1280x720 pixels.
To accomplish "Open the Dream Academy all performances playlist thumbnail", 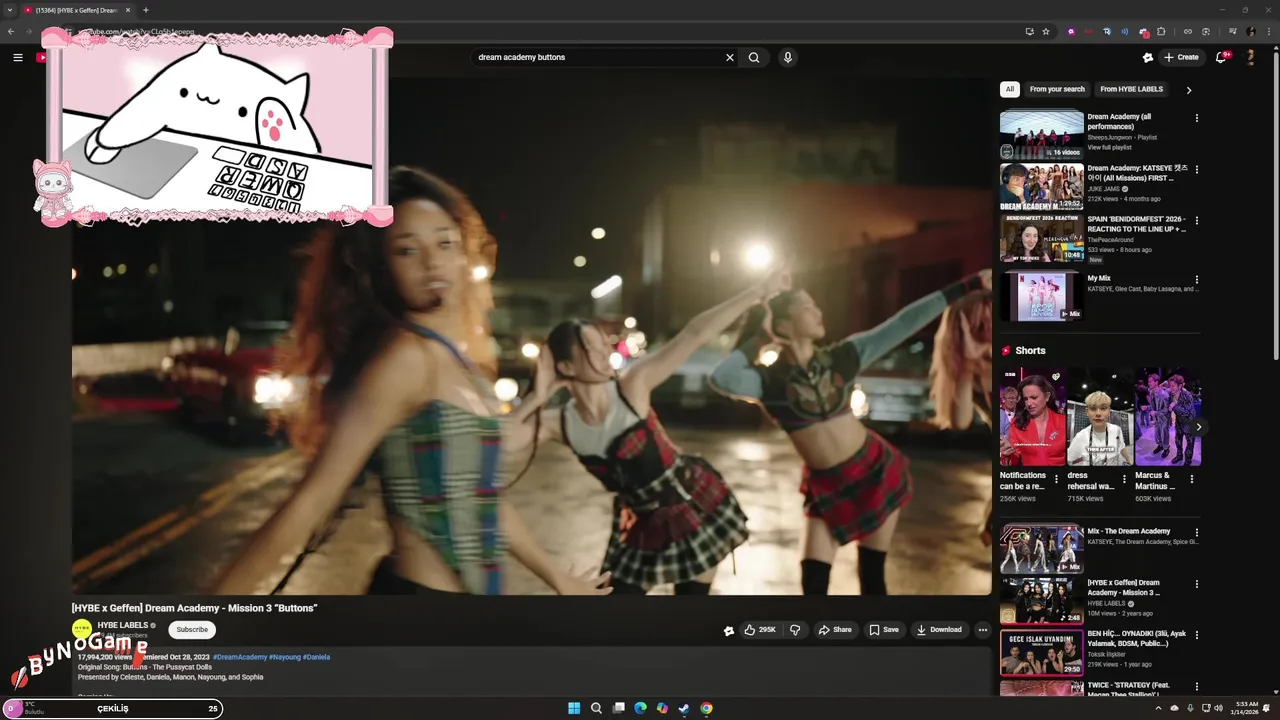I will click(1041, 134).
